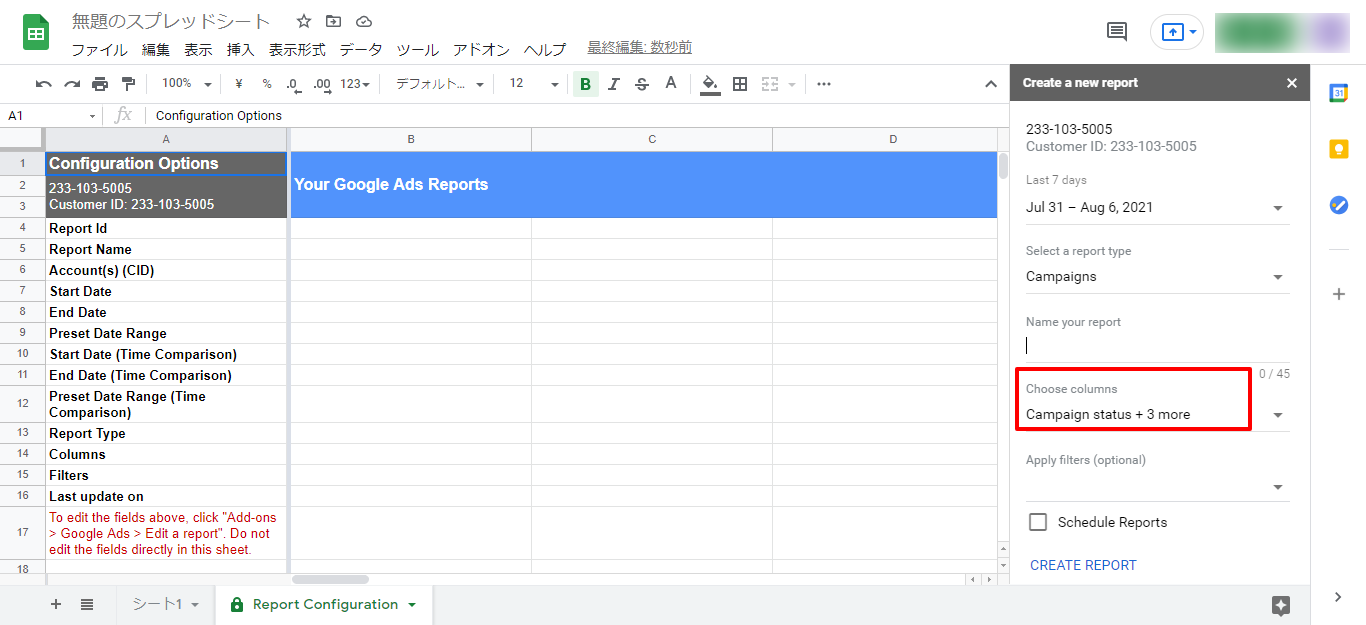Open the Apply filters dropdown
This screenshot has width=1366, height=625.
coord(1157,487)
